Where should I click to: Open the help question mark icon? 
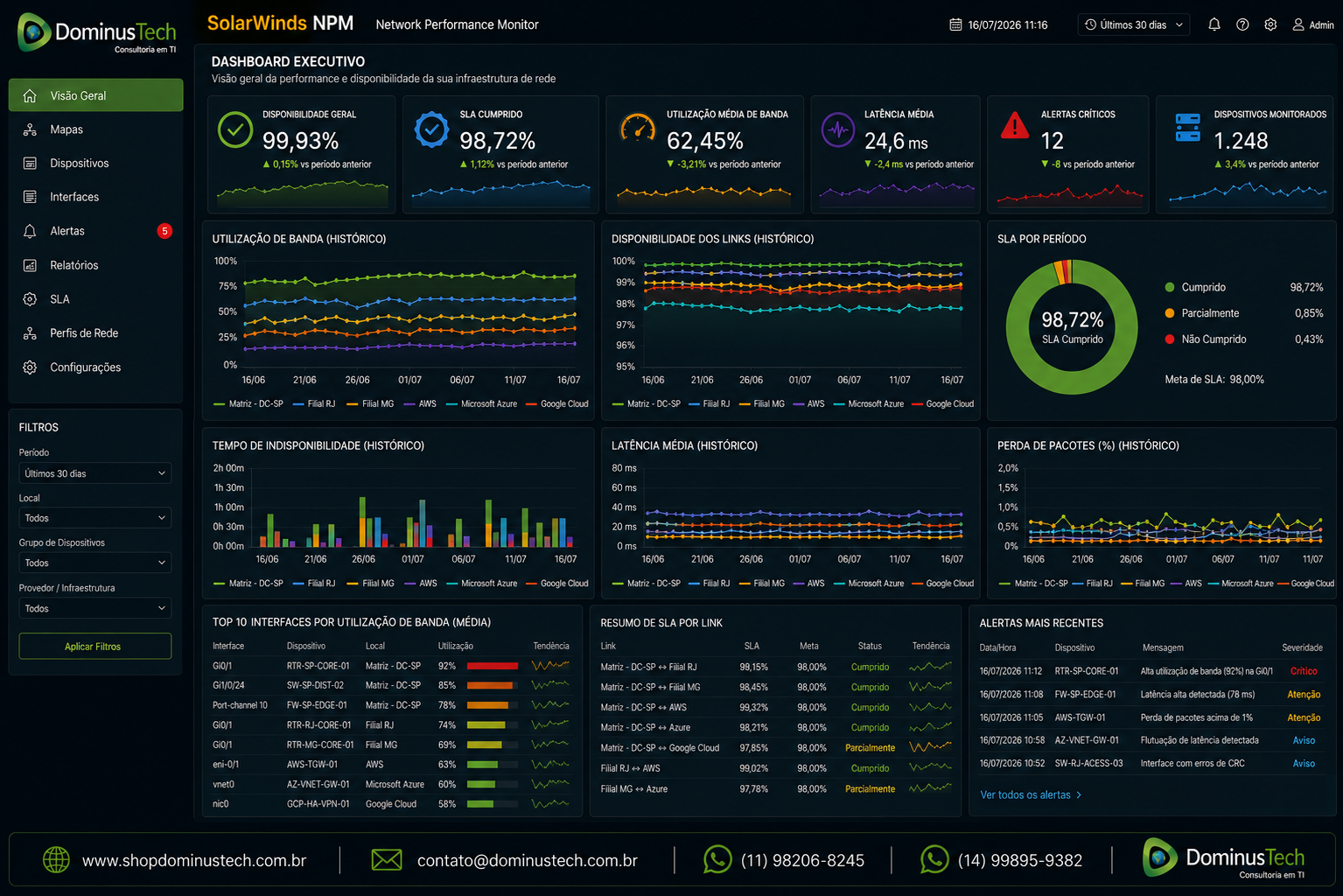tap(1242, 24)
